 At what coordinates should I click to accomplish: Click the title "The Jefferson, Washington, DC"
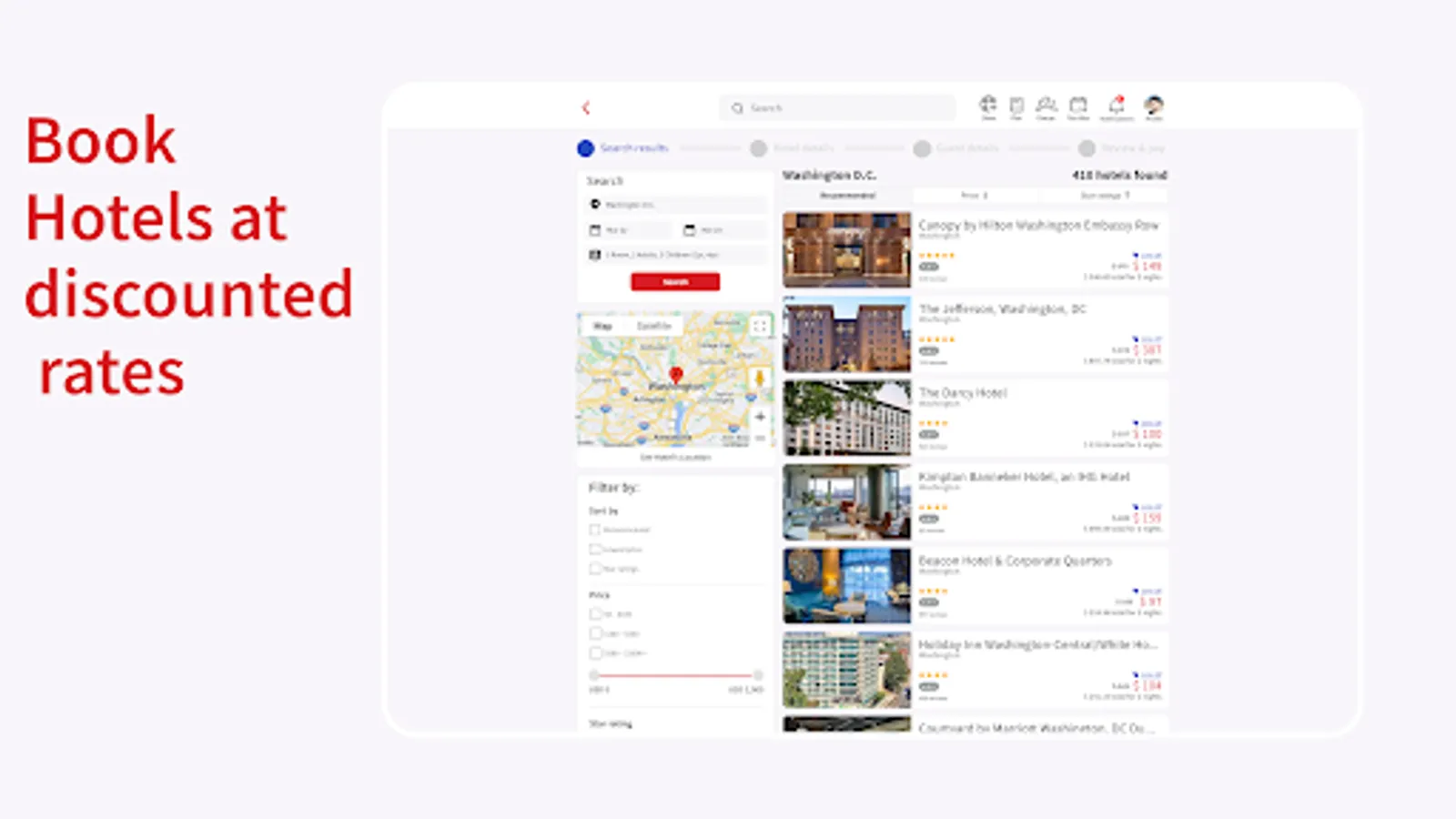coord(1002,308)
